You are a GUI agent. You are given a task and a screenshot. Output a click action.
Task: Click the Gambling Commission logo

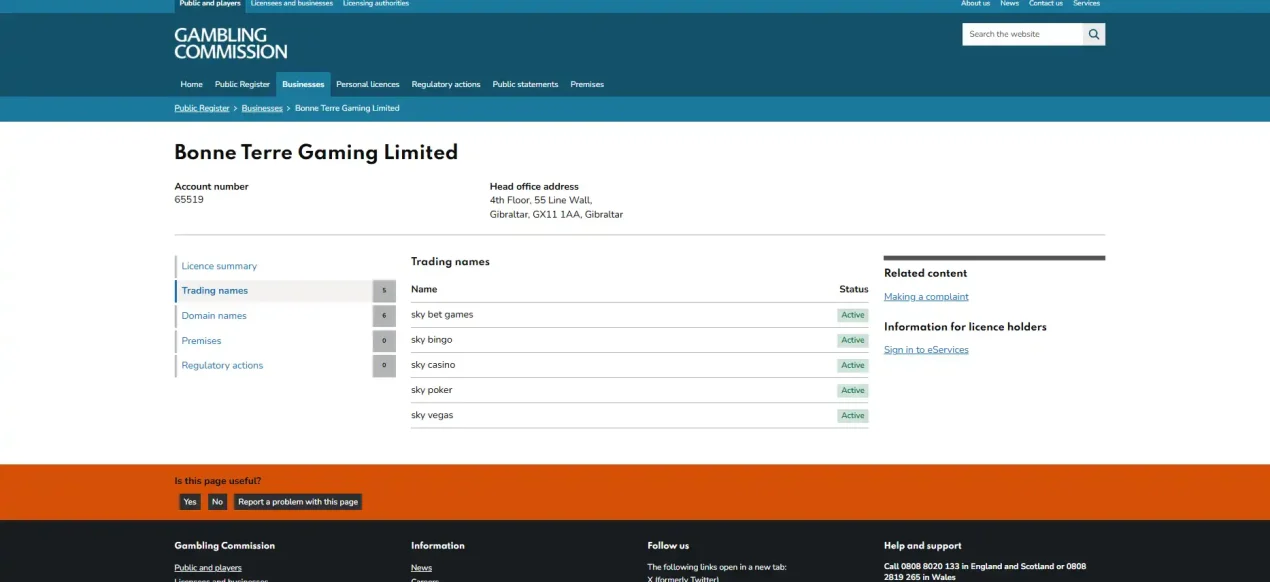[231, 43]
